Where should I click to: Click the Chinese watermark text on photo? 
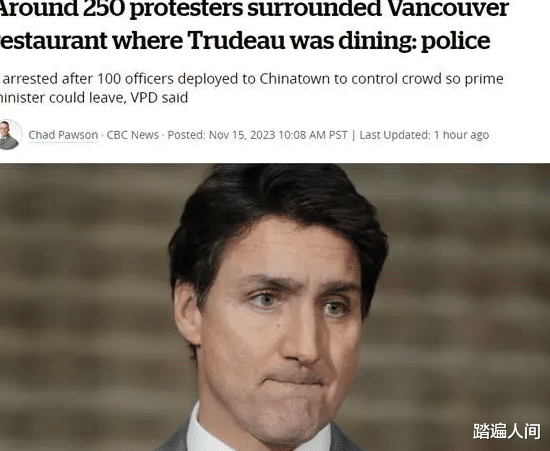coord(507,431)
